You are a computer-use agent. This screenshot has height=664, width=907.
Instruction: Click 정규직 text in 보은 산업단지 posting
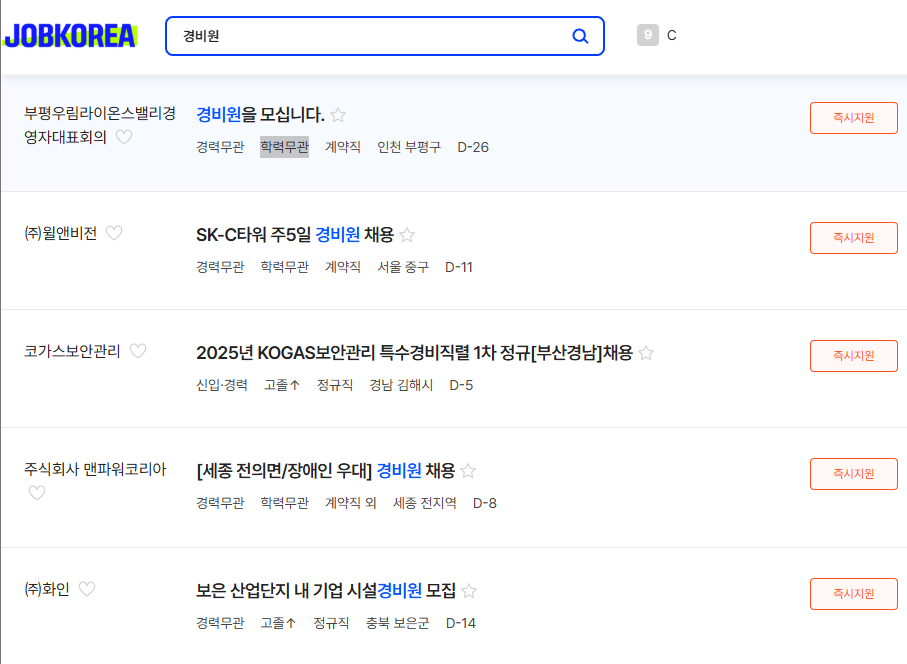tap(331, 622)
